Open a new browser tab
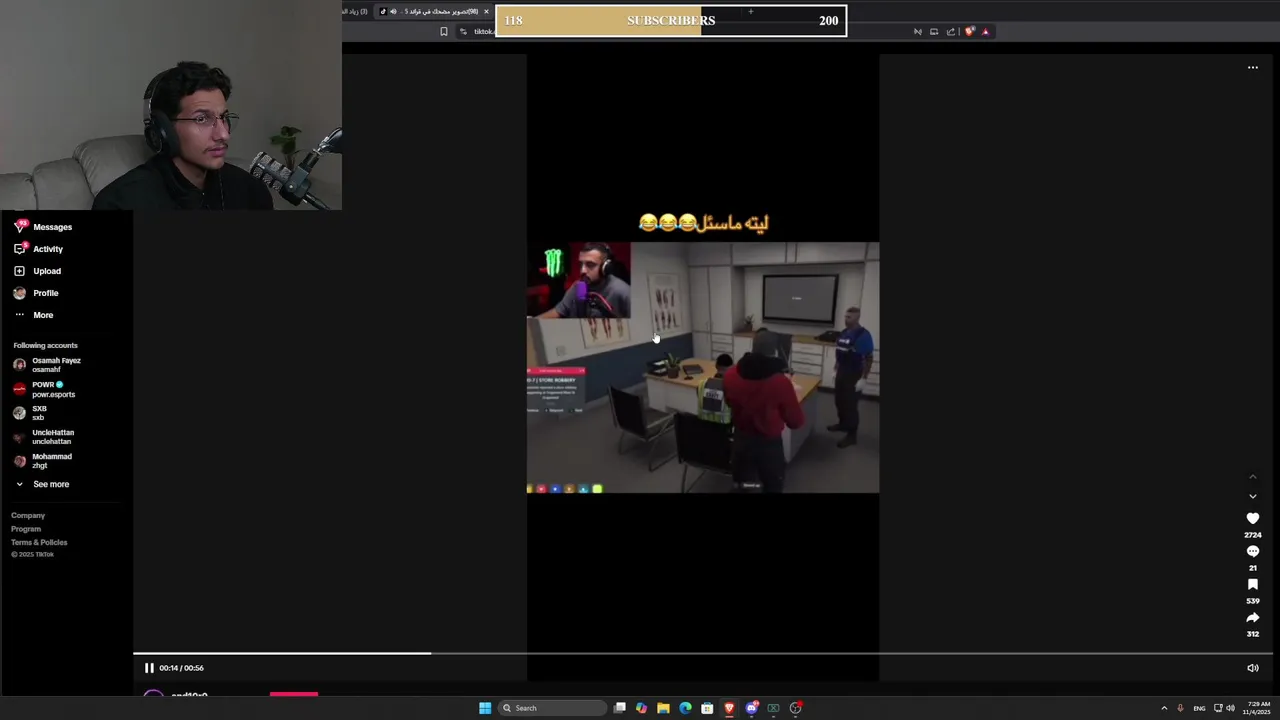The width and height of the screenshot is (1280, 720). coord(751,11)
